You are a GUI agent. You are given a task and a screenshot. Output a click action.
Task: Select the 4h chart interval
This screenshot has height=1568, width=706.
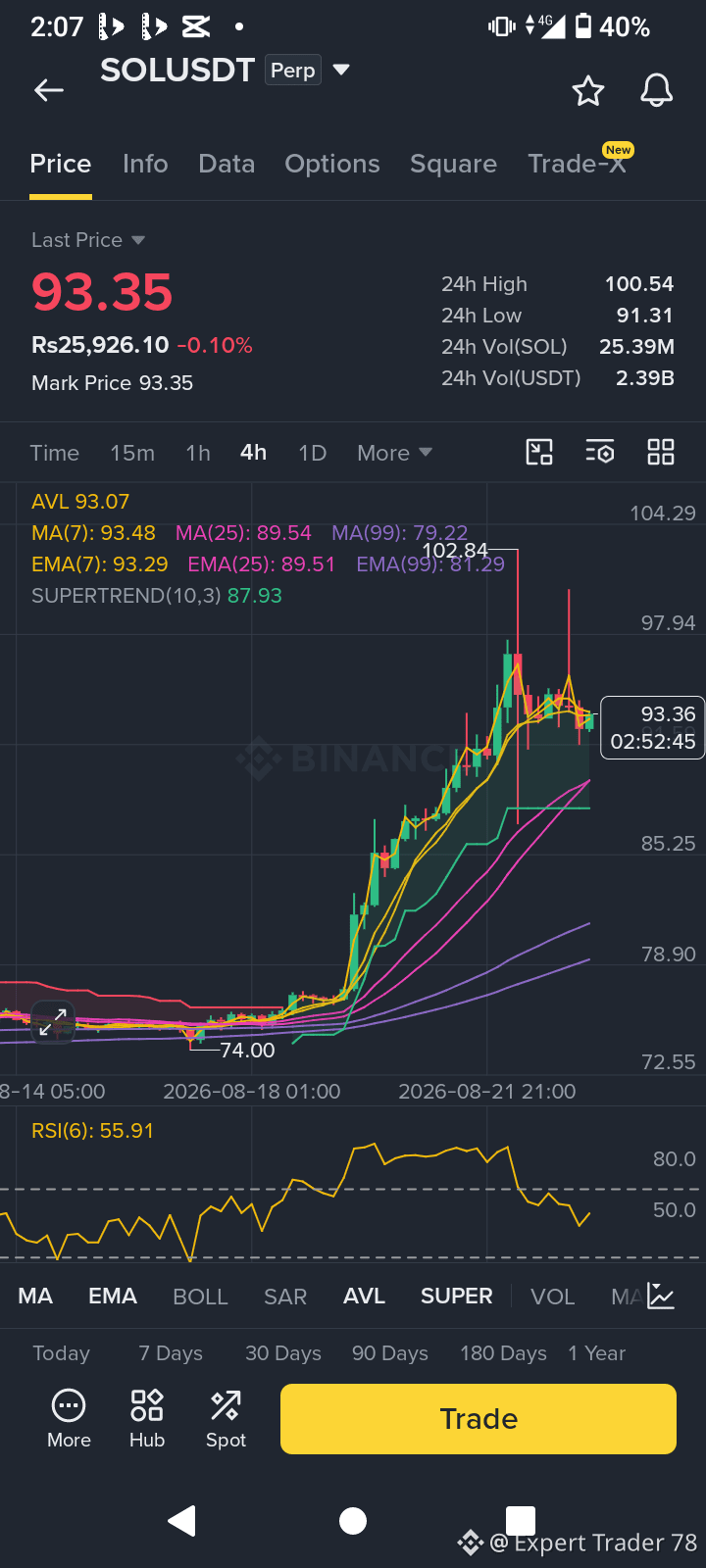pyautogui.click(x=254, y=452)
